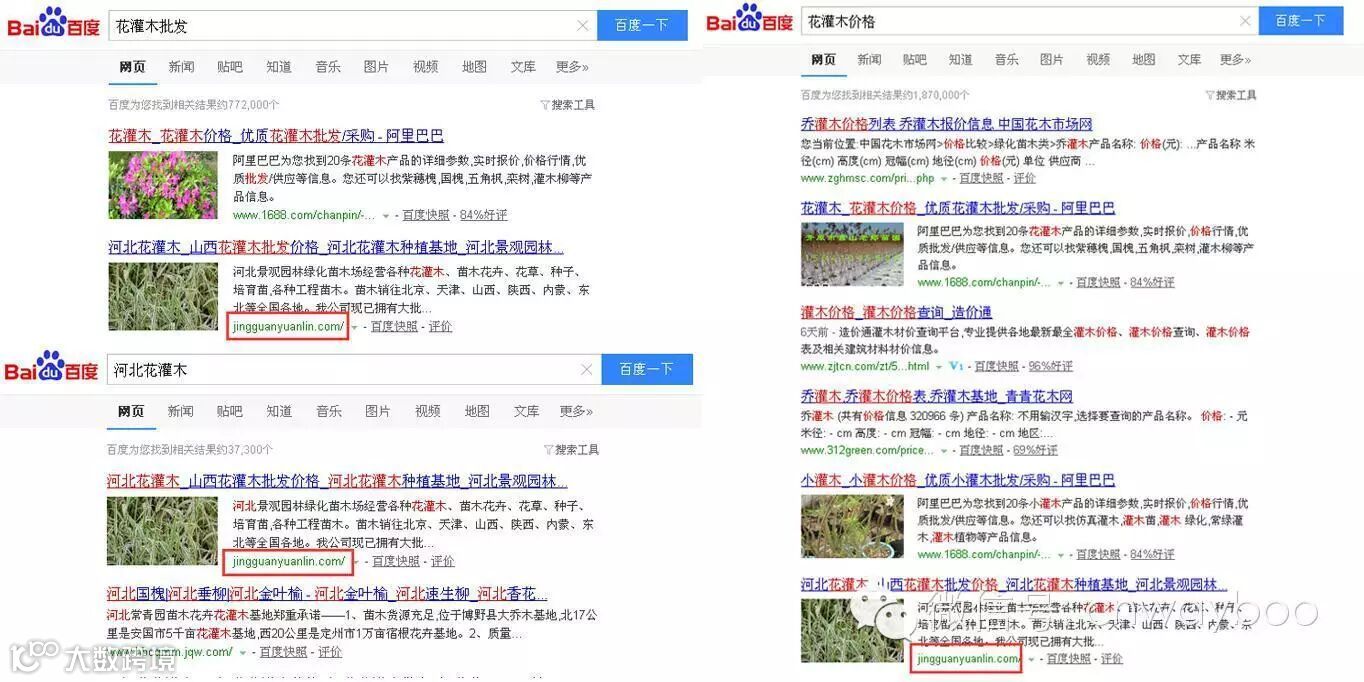Screen dimensions: 1364x682
Task: Click 96%好评 link on 造价通 result
Action: point(1050,367)
